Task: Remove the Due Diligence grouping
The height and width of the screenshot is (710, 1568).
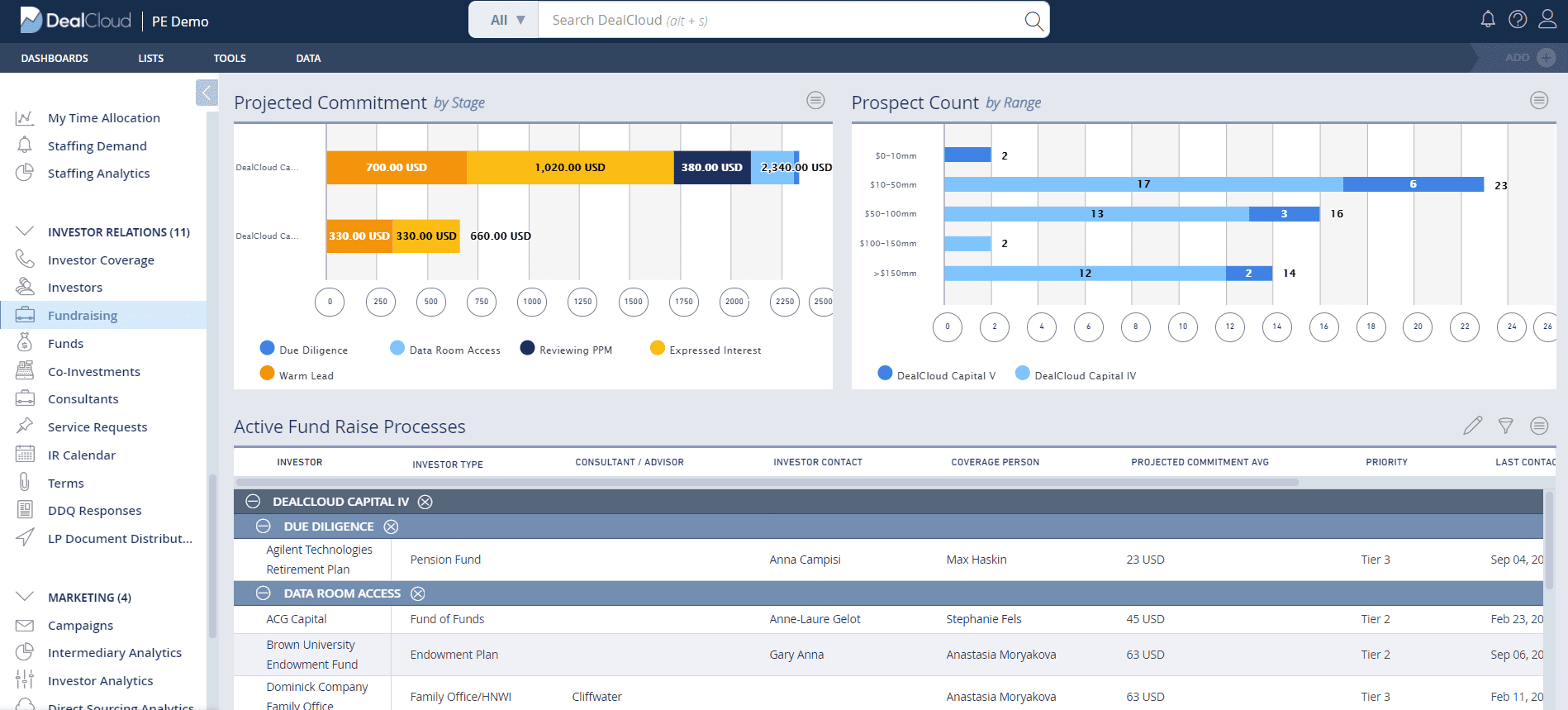Action: click(391, 527)
